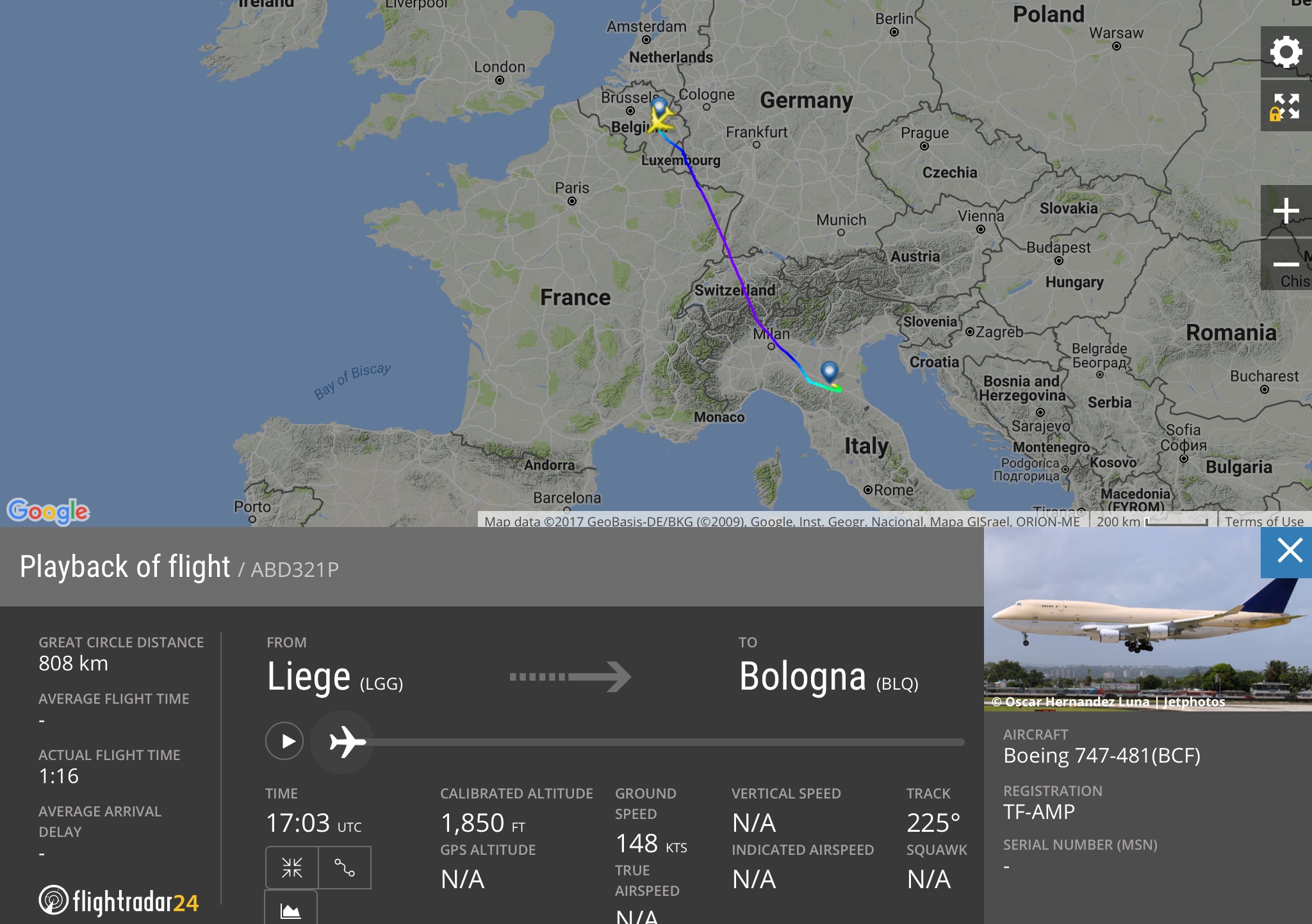This screenshot has width=1312, height=924.
Task: Zoom in on the map
Action: 1286,211
